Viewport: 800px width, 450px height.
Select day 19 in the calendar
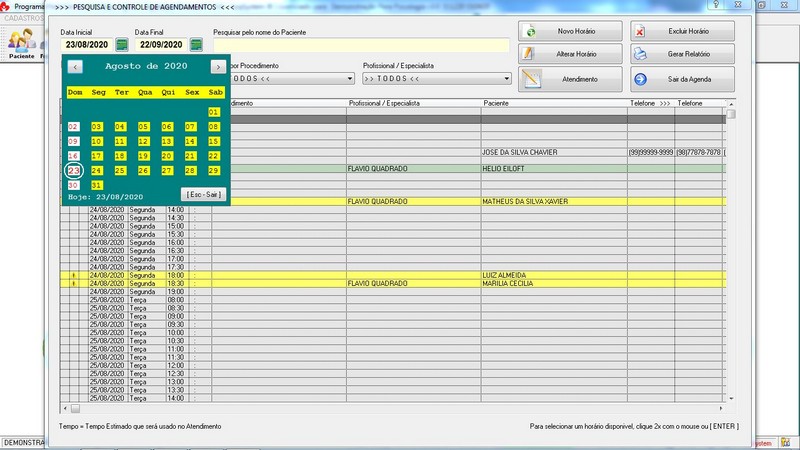tap(143, 156)
